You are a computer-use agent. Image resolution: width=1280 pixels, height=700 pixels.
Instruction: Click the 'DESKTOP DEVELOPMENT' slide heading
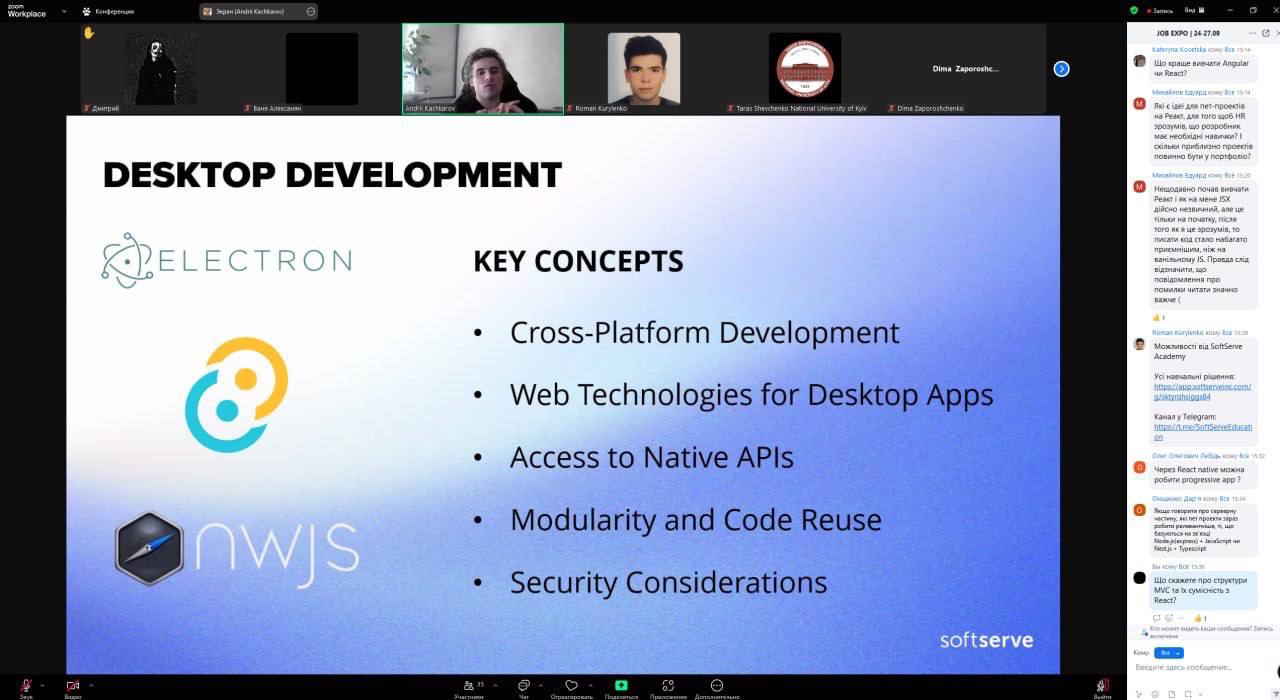[x=332, y=175]
